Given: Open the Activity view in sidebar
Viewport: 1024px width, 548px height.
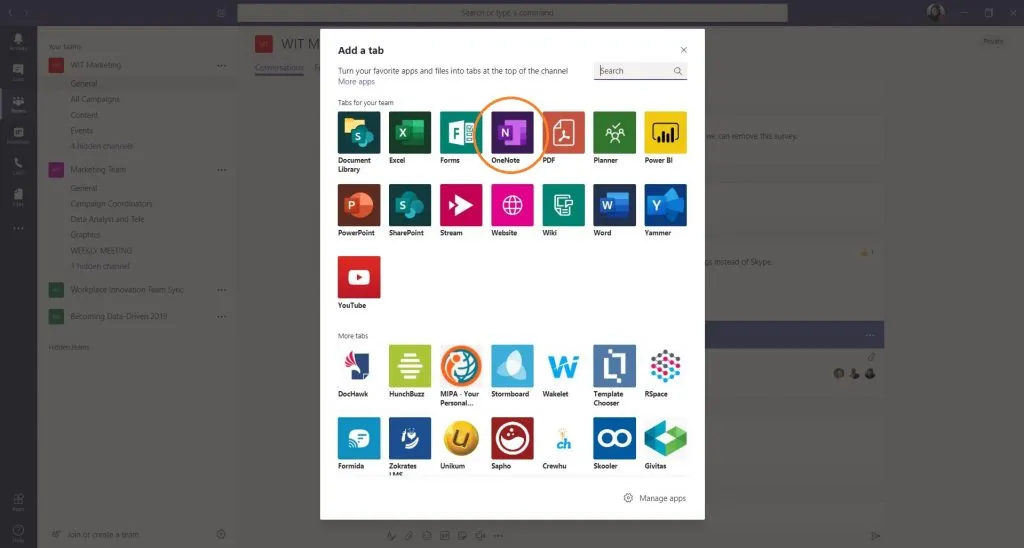Looking at the screenshot, I should (x=18, y=42).
